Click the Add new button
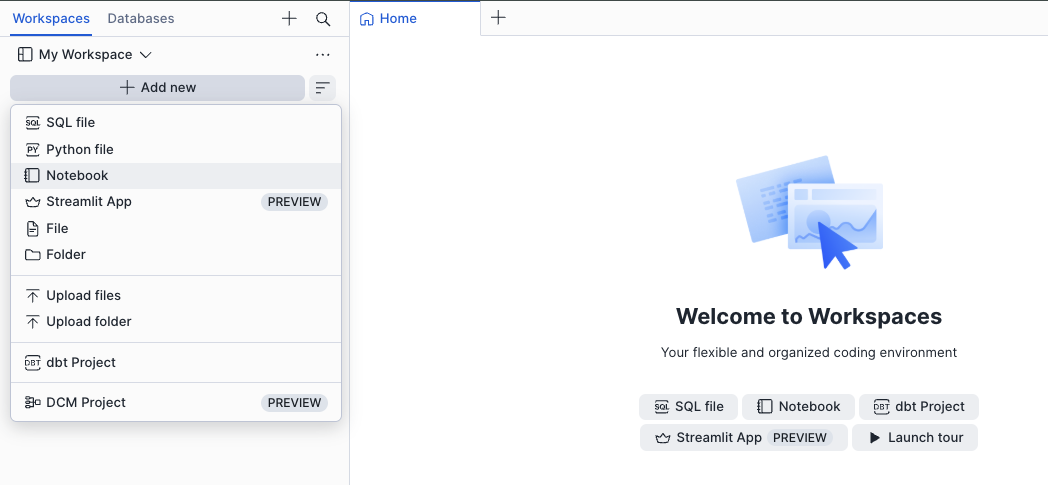The width and height of the screenshot is (1048, 485). coord(158,88)
